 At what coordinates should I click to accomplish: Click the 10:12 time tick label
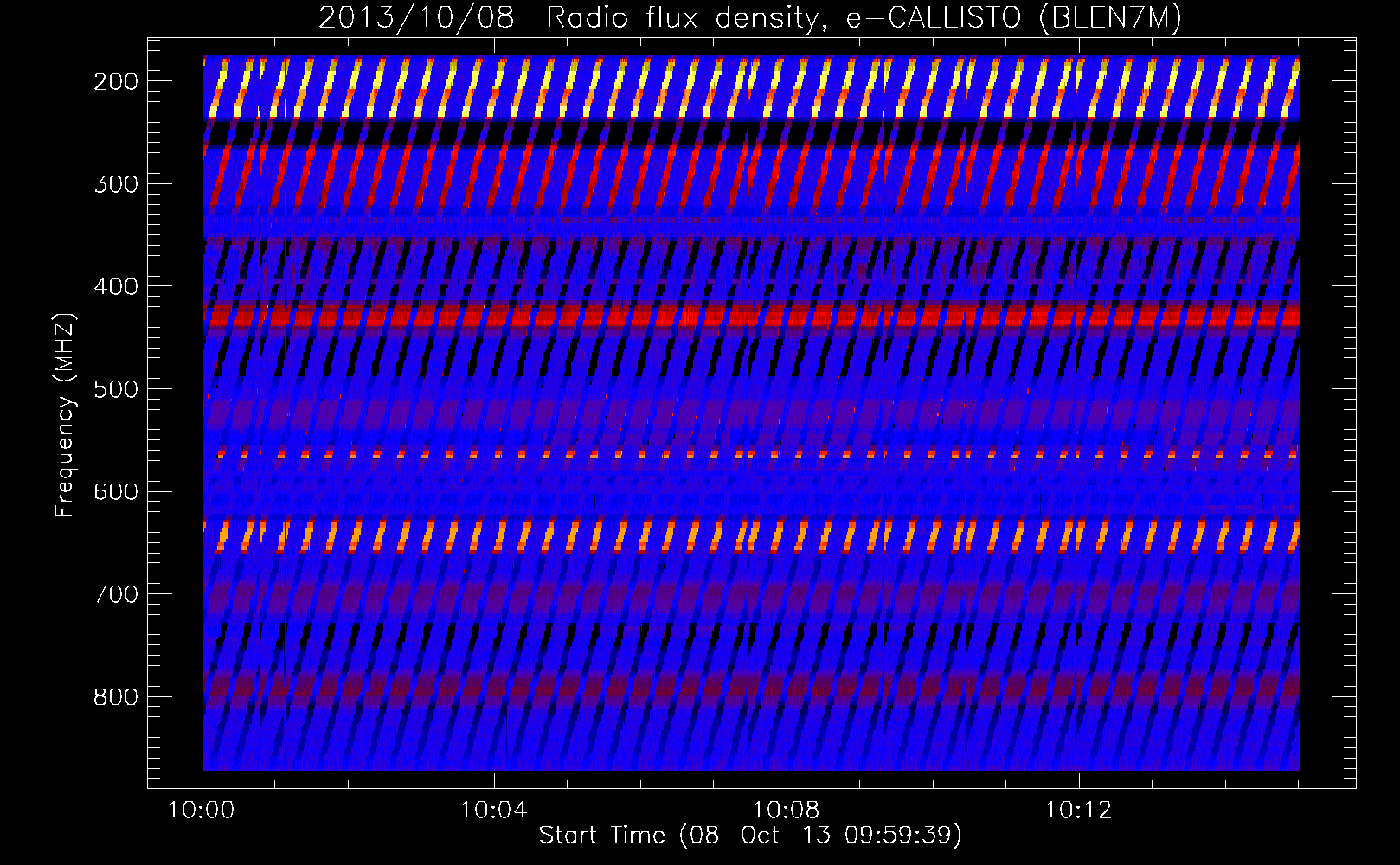[x=1079, y=810]
